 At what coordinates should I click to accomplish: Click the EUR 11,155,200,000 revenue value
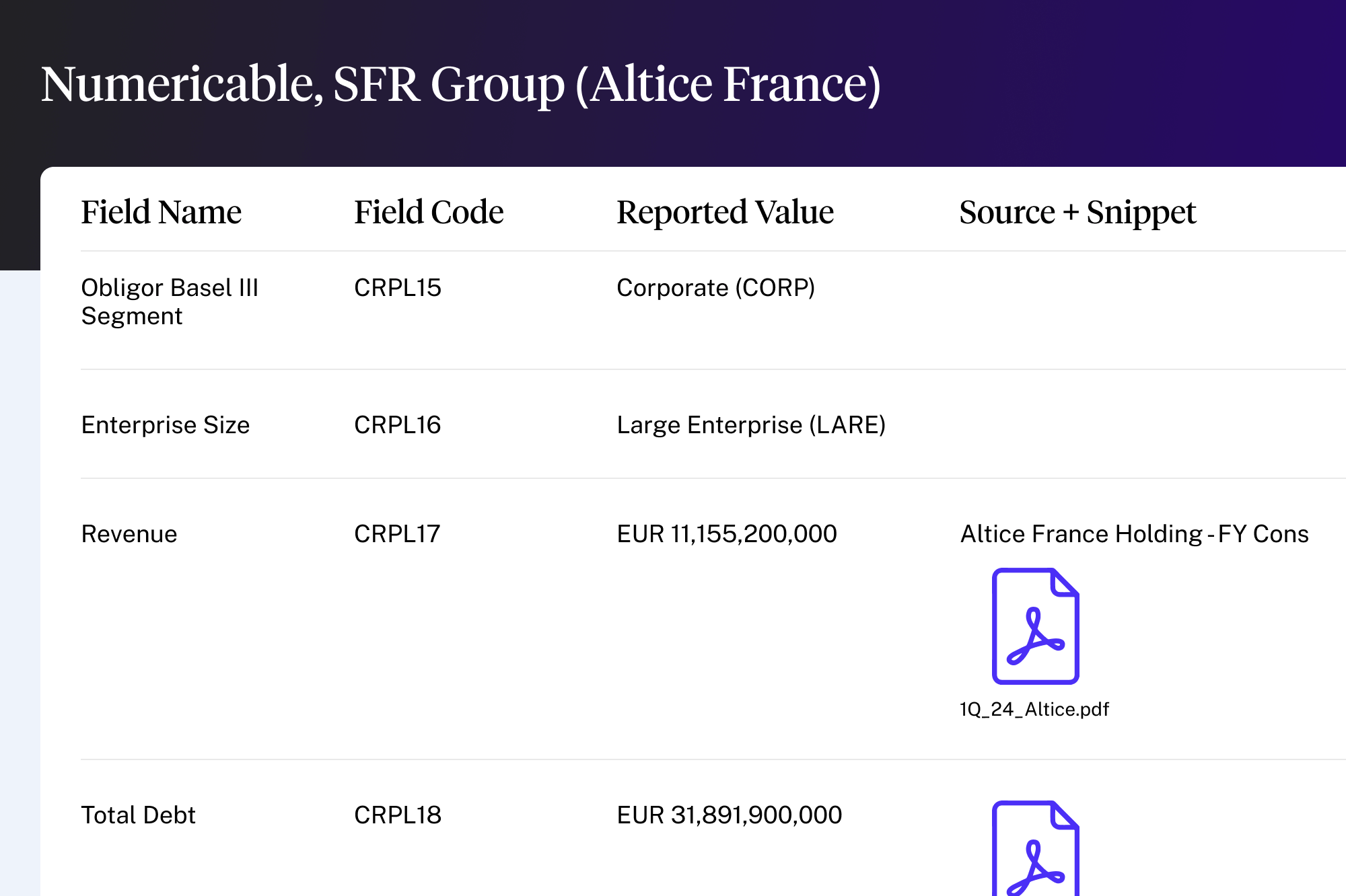727,533
